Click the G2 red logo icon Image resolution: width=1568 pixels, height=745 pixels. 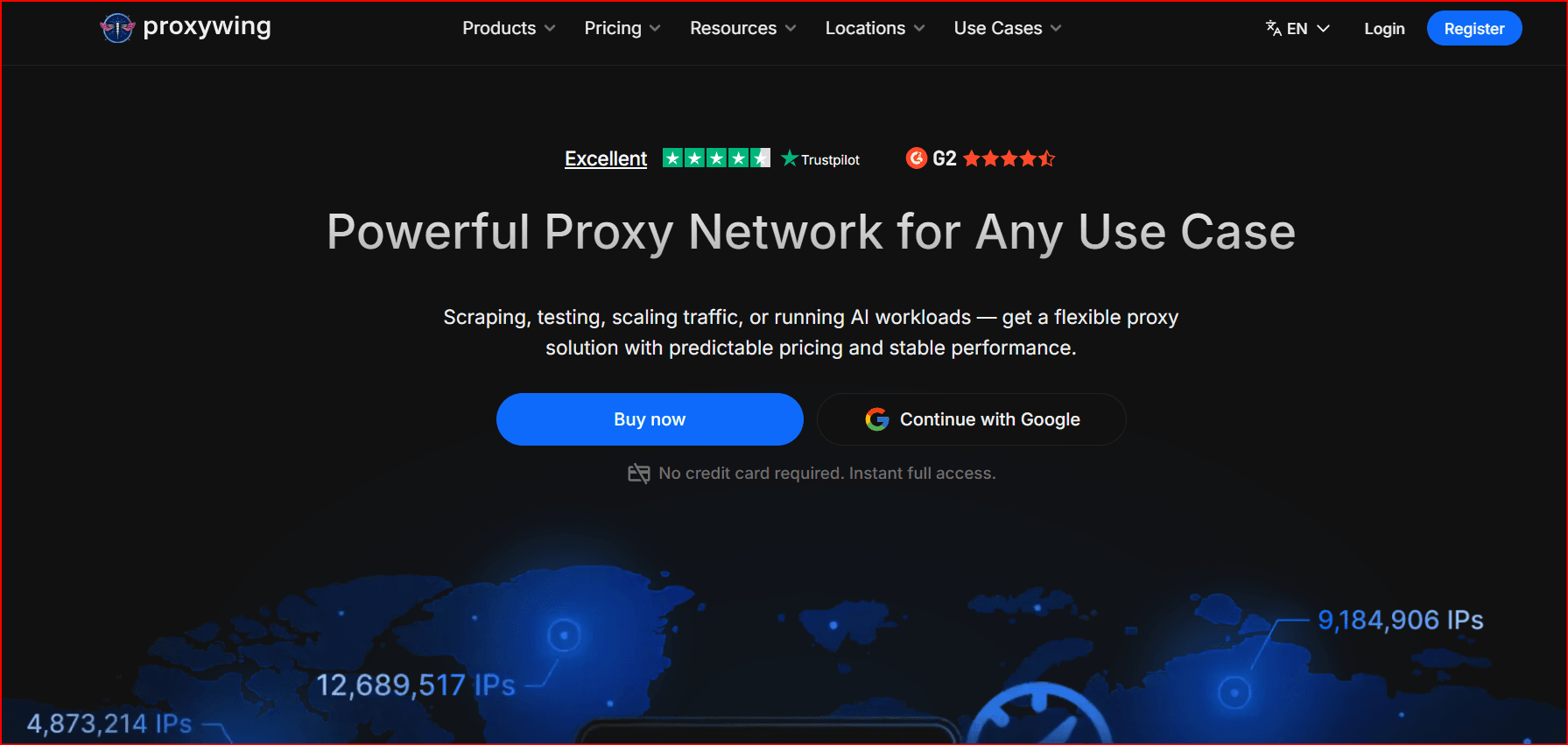click(916, 158)
